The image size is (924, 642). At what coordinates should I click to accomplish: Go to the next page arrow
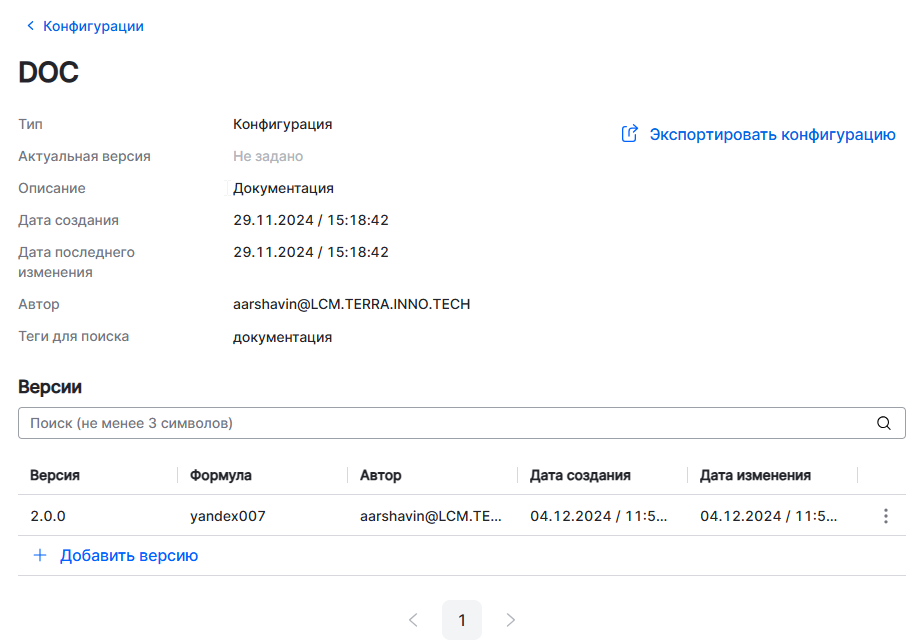pos(511,620)
